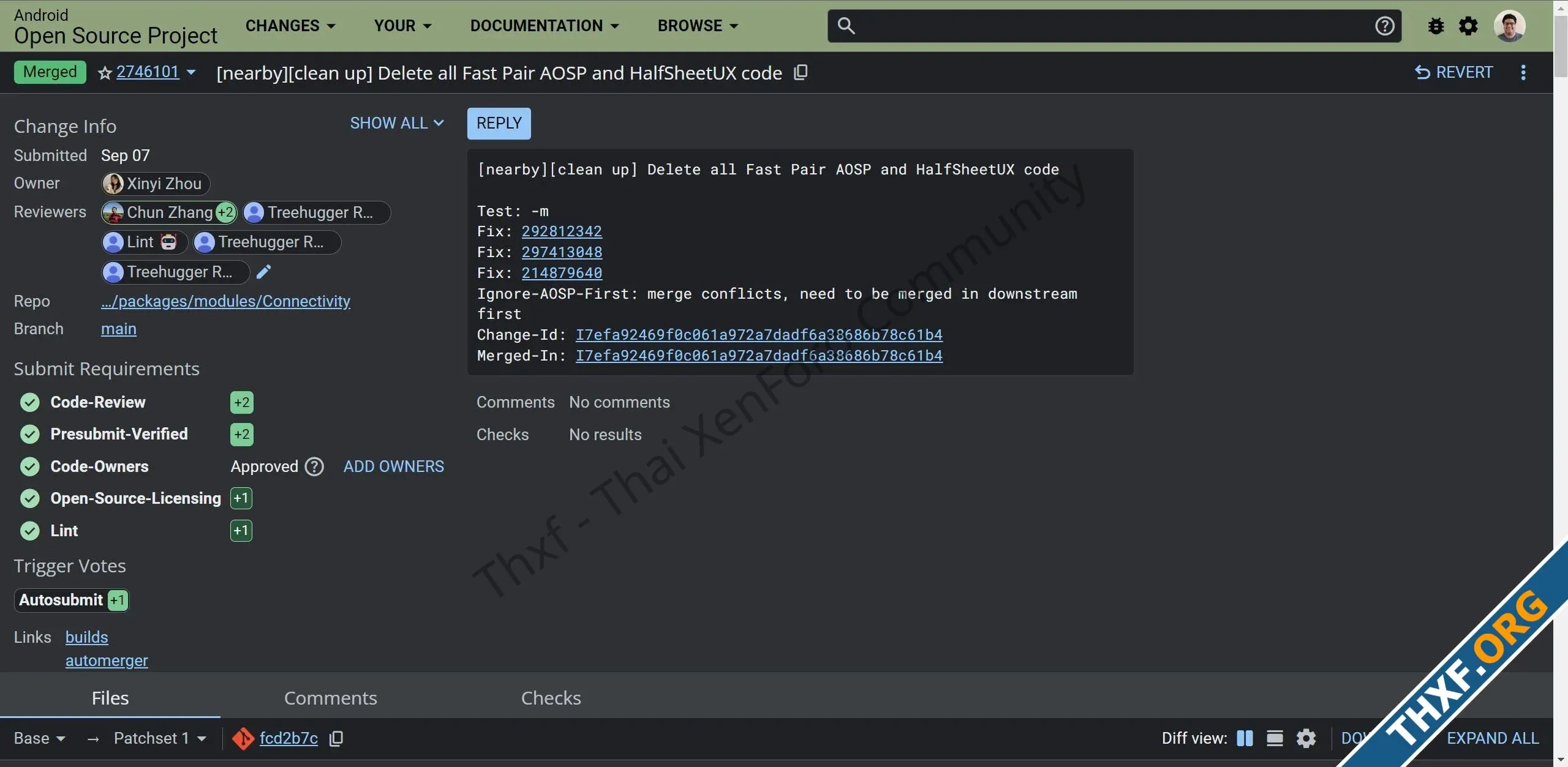Viewport: 1568px width, 767px height.
Task: Star change 2746101
Action: point(105,73)
